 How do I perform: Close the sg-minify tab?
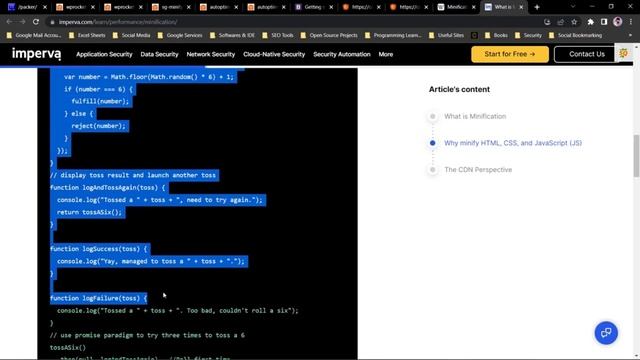click(x=188, y=7)
